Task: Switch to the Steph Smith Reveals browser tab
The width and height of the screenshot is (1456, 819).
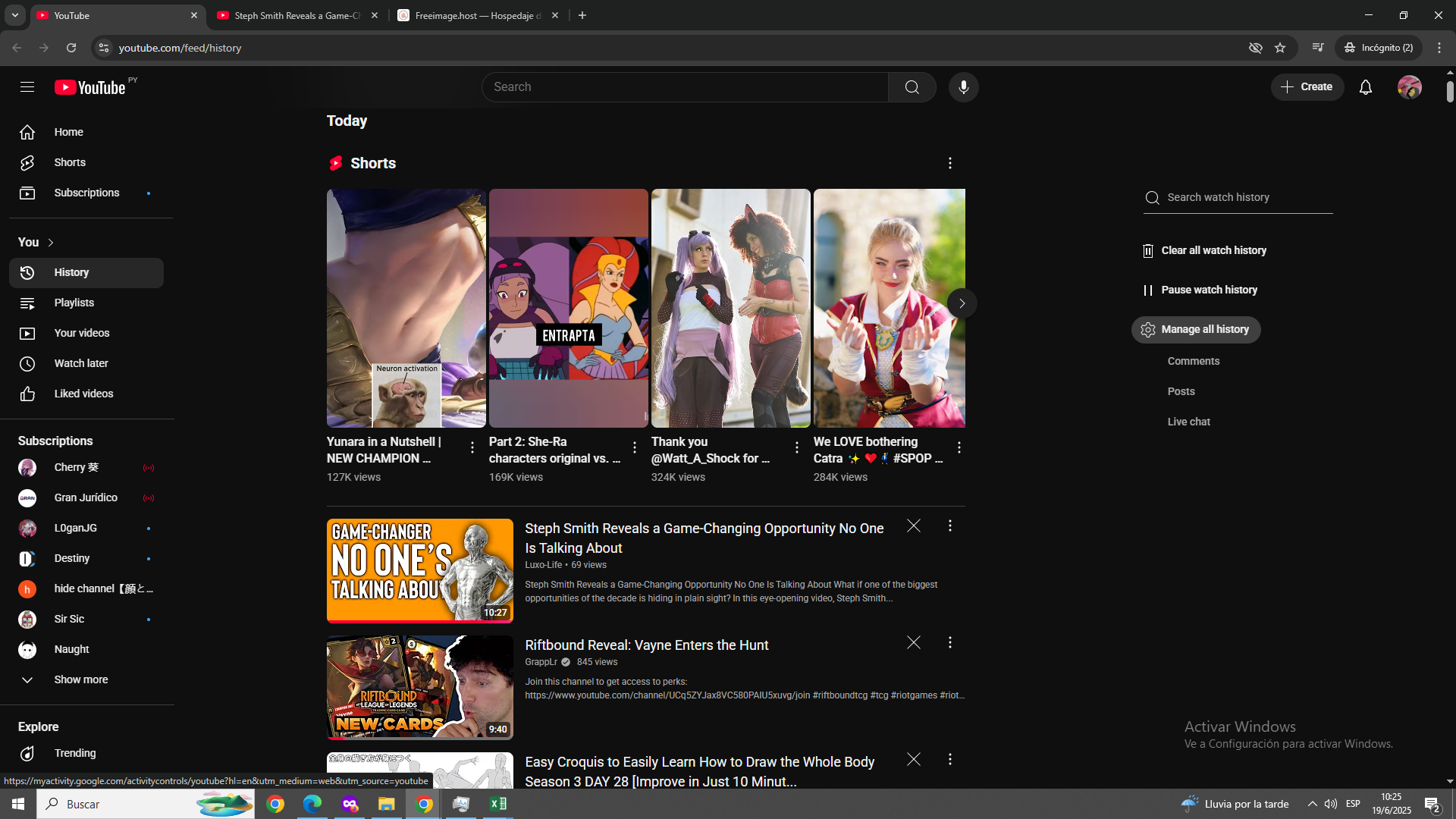Action: [297, 15]
